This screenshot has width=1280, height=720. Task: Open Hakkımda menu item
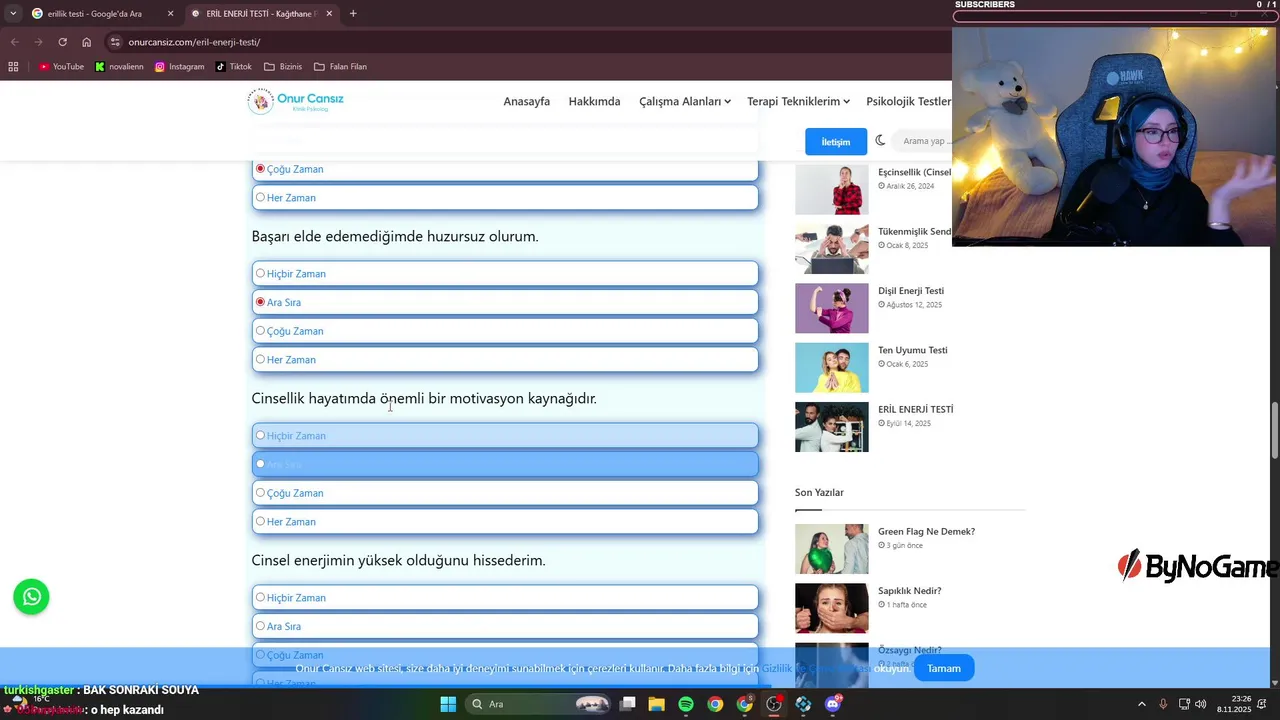click(x=594, y=101)
